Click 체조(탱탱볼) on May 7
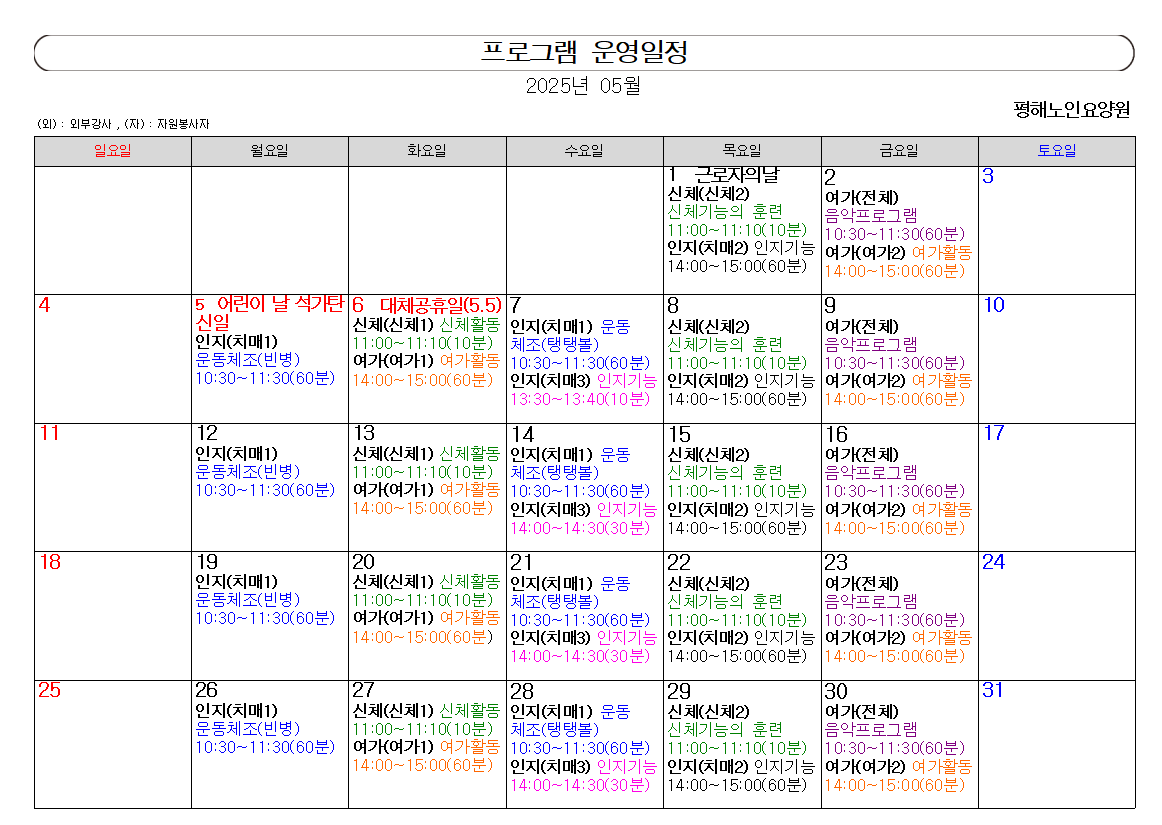 click(554, 345)
